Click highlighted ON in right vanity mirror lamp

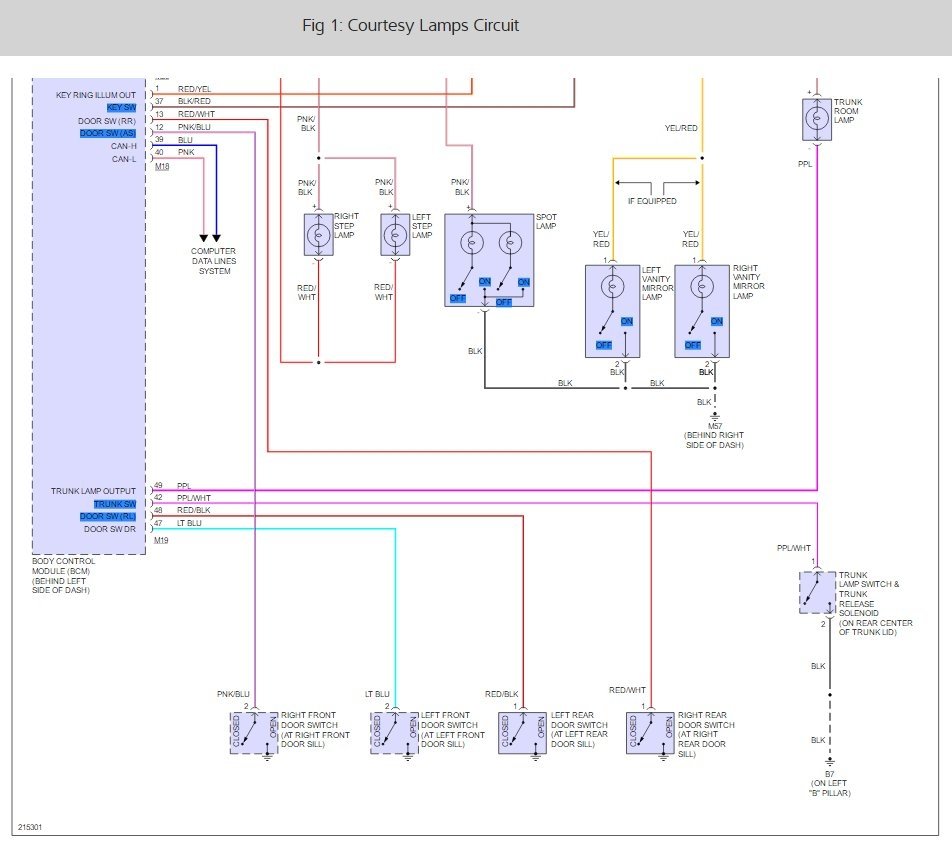tap(716, 321)
